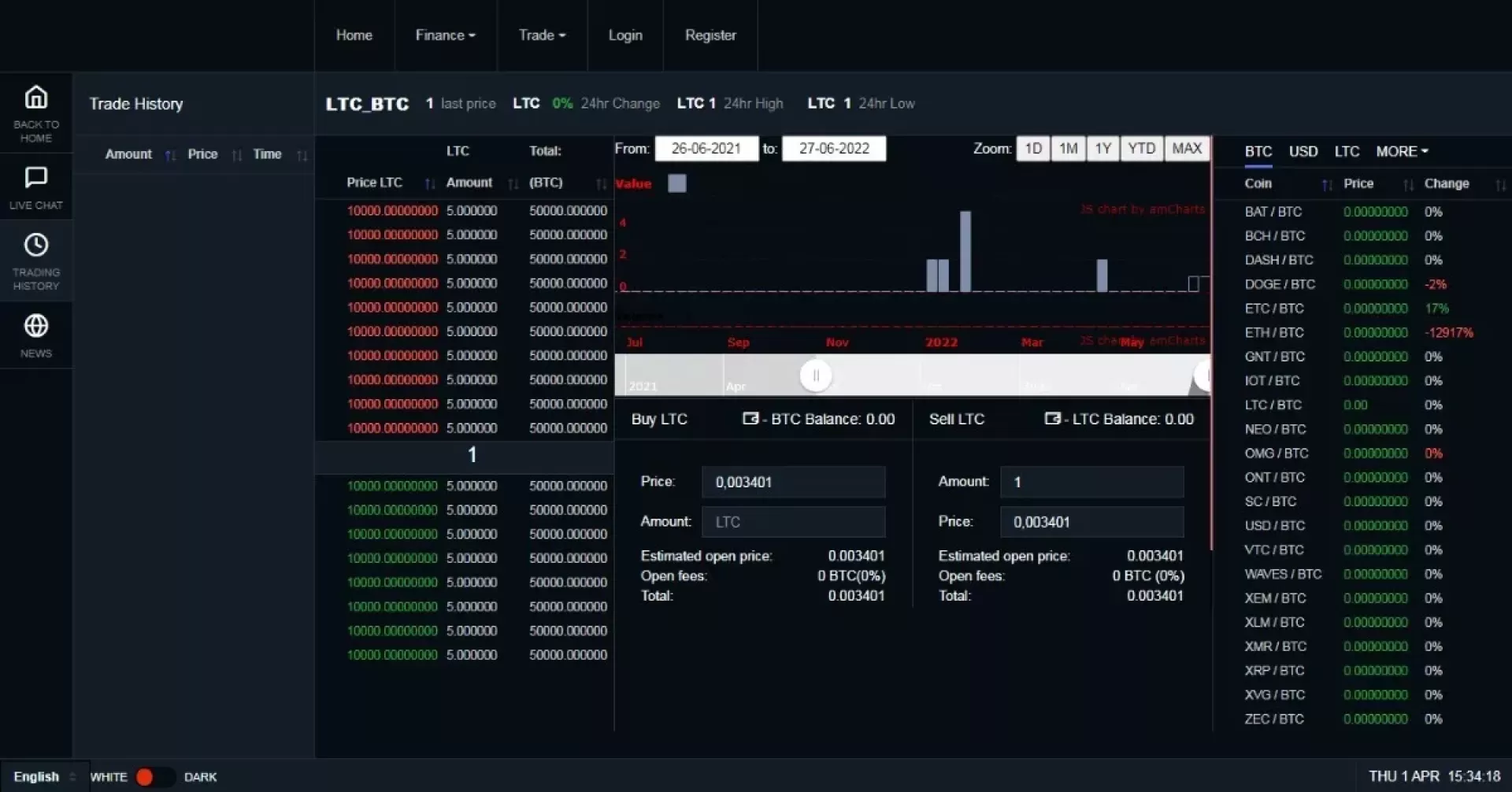Screen dimensions: 1512x792
Task: Click the Back to Home house icon
Action: click(x=36, y=98)
